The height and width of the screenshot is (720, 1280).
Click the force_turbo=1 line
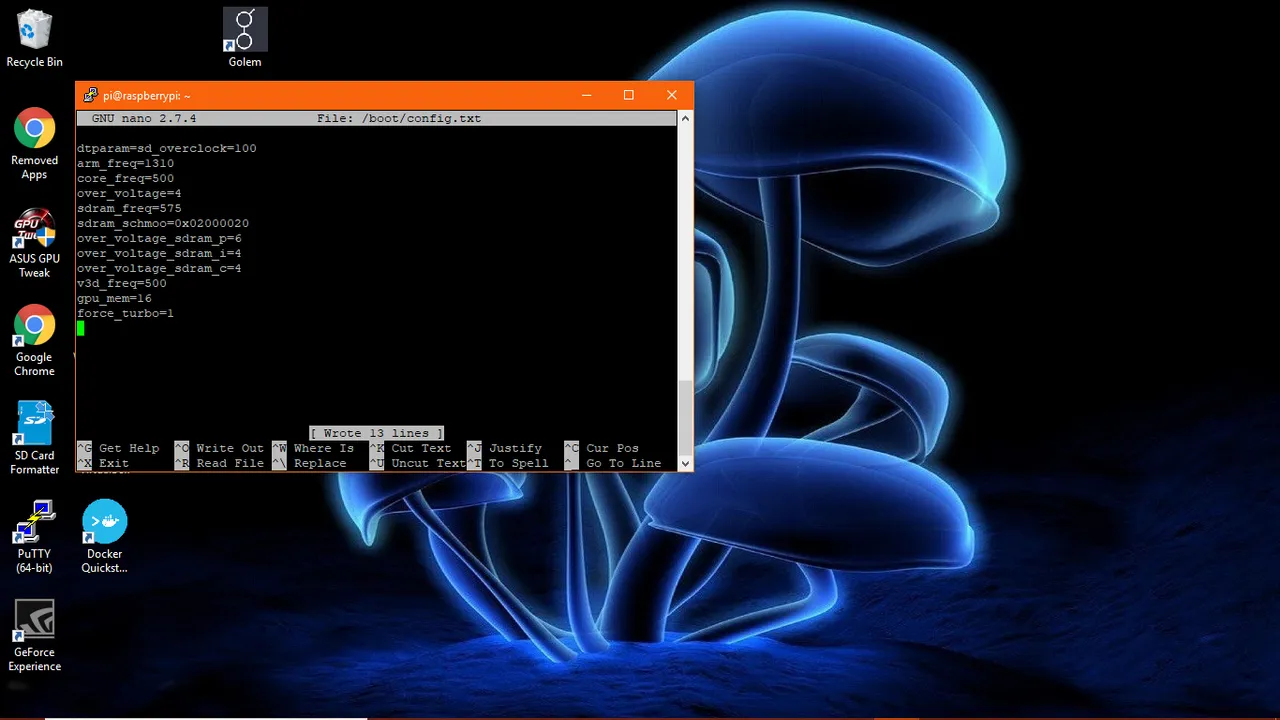click(x=125, y=313)
